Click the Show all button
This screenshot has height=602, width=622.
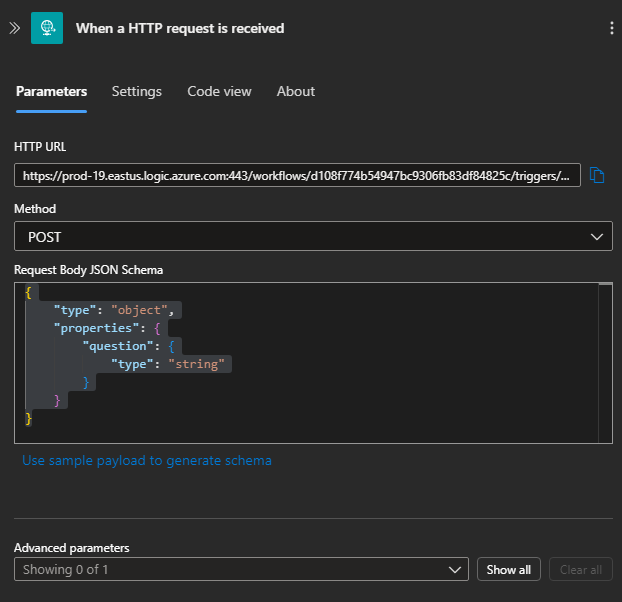(x=509, y=569)
